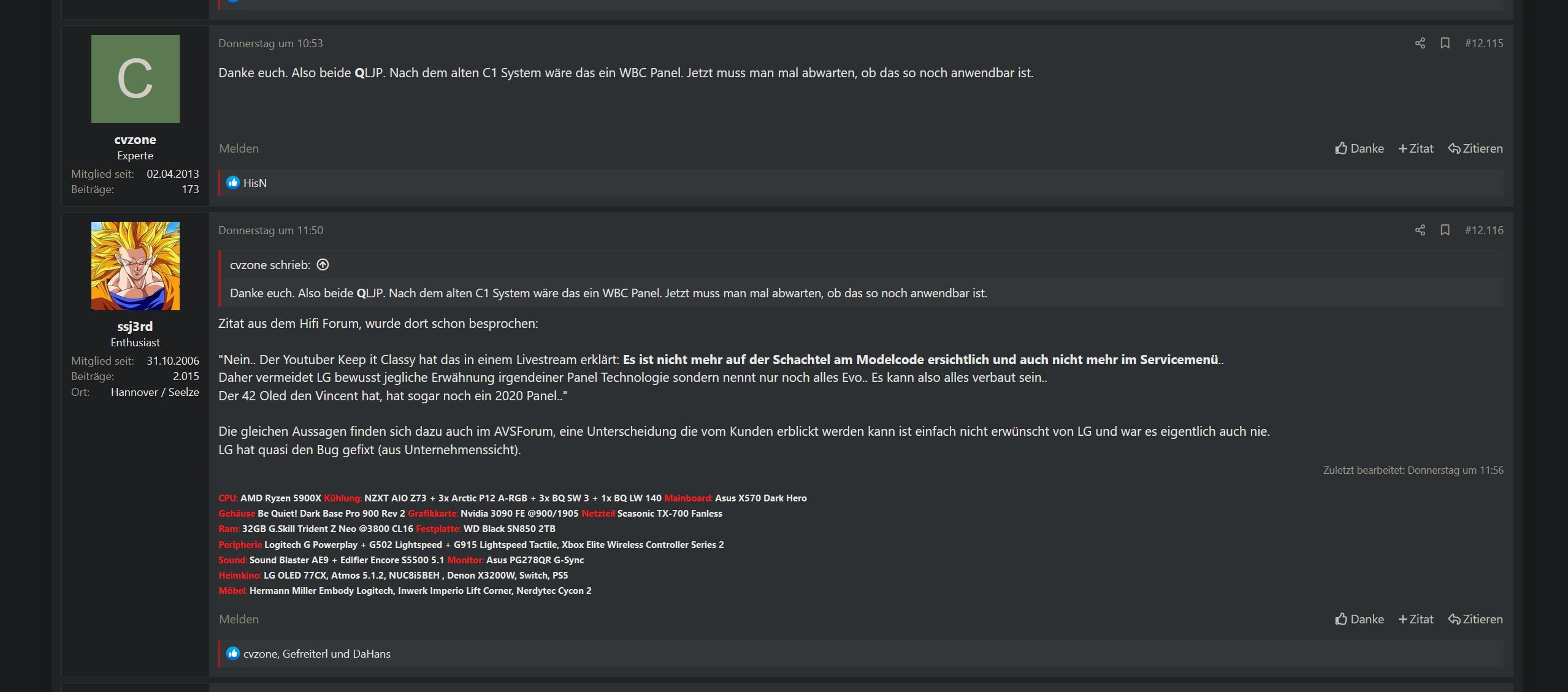Click the like reaction icon next to HisN
The height and width of the screenshot is (692, 1568).
coord(232,183)
